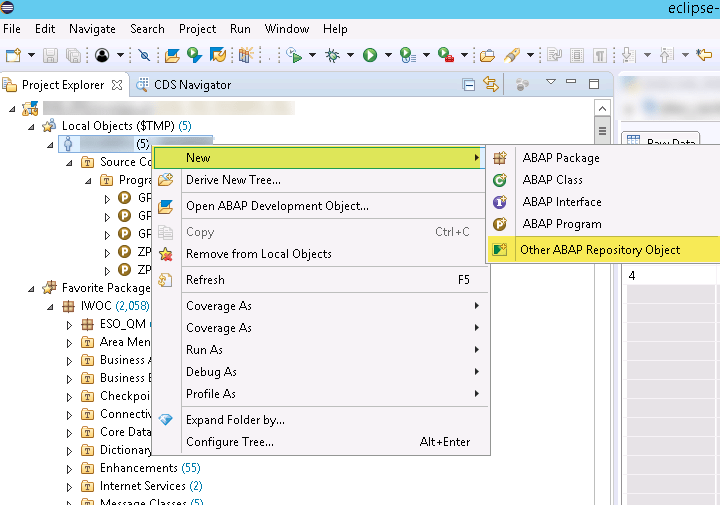Open the Run As submenu
Image resolution: width=720 pixels, height=505 pixels.
(x=321, y=350)
